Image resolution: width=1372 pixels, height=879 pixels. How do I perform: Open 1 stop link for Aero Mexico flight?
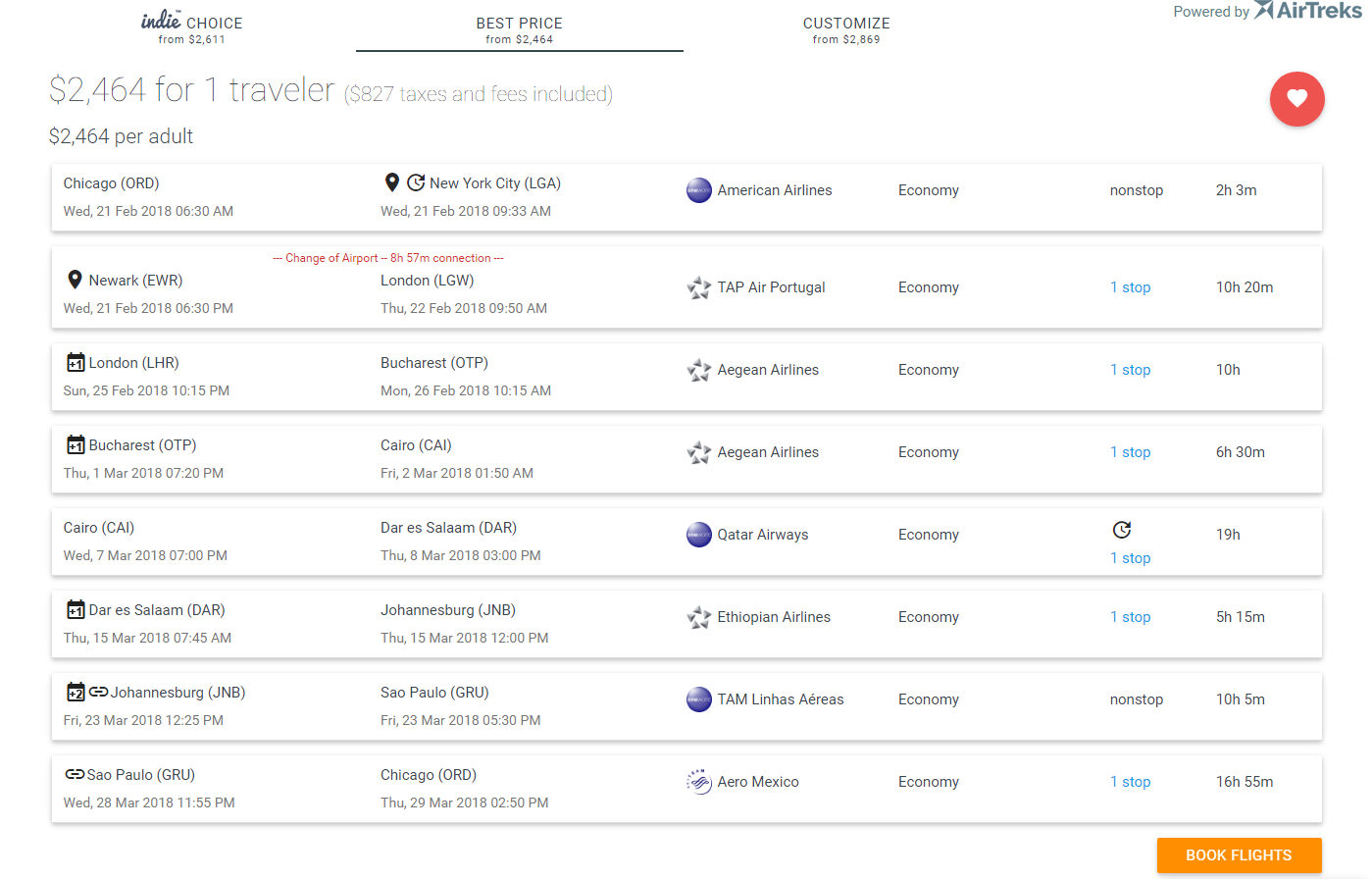tap(1130, 782)
